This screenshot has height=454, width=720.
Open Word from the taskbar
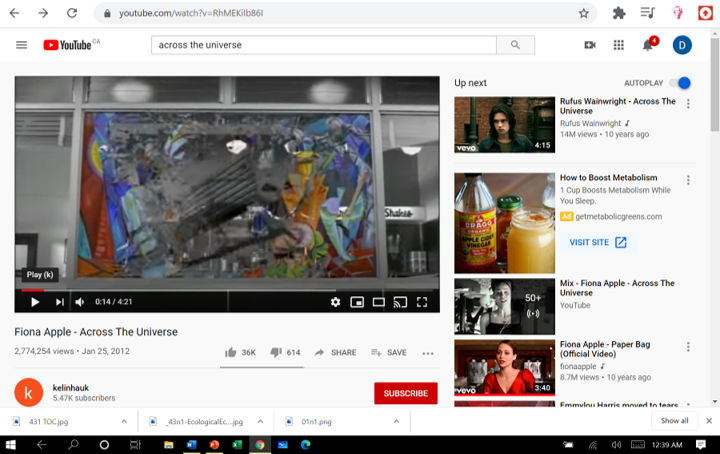point(191,444)
